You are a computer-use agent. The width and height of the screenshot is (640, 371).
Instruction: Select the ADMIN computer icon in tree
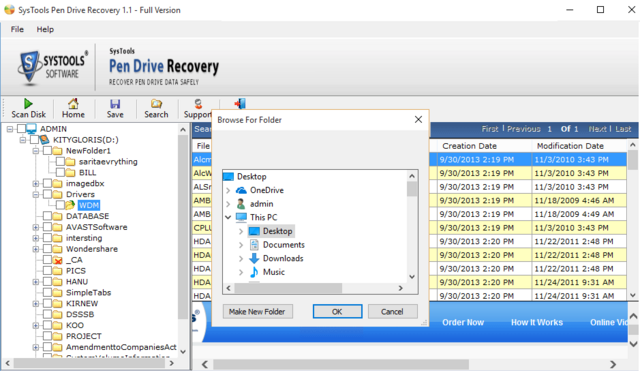pos(31,129)
